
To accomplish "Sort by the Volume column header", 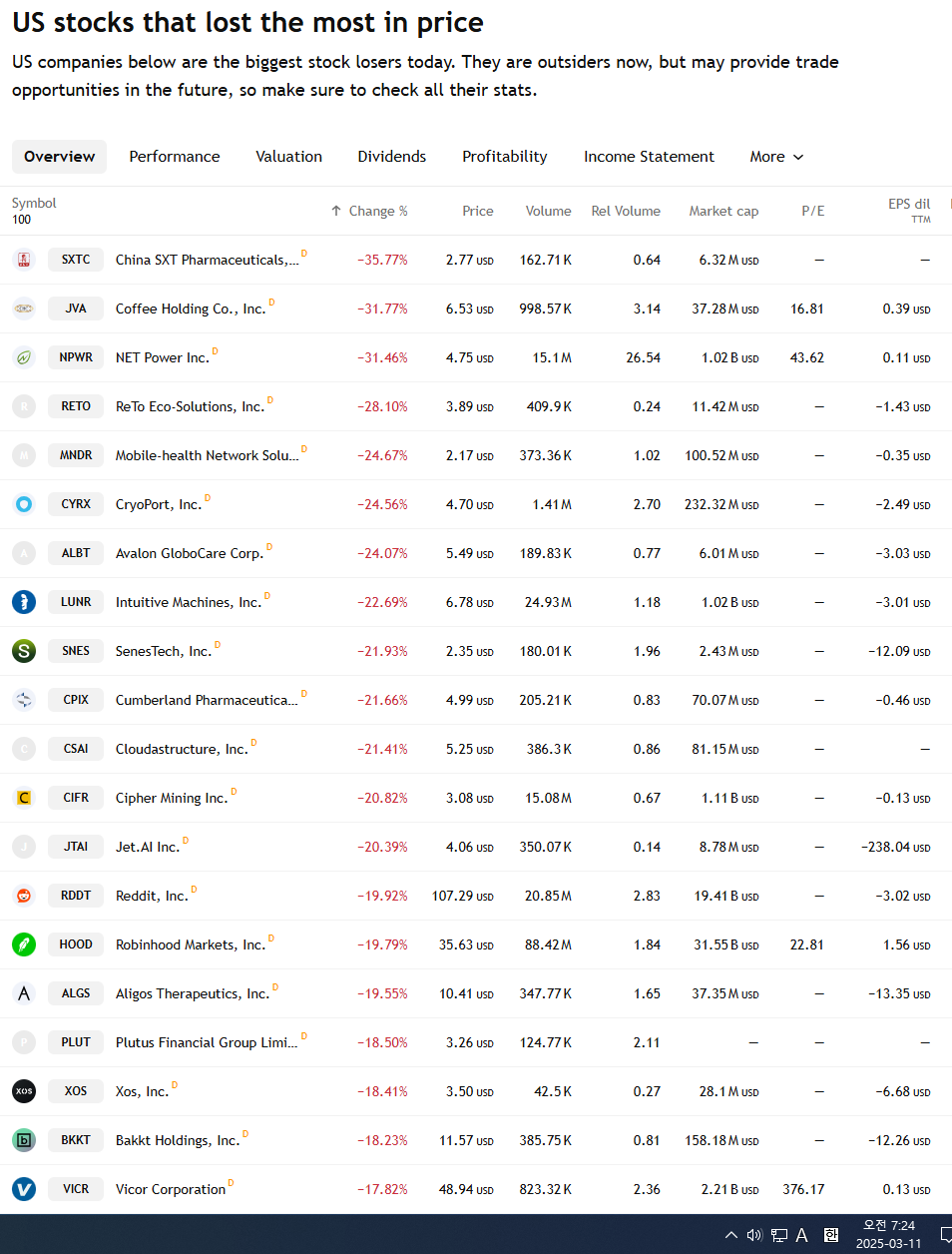I will pos(549,211).
